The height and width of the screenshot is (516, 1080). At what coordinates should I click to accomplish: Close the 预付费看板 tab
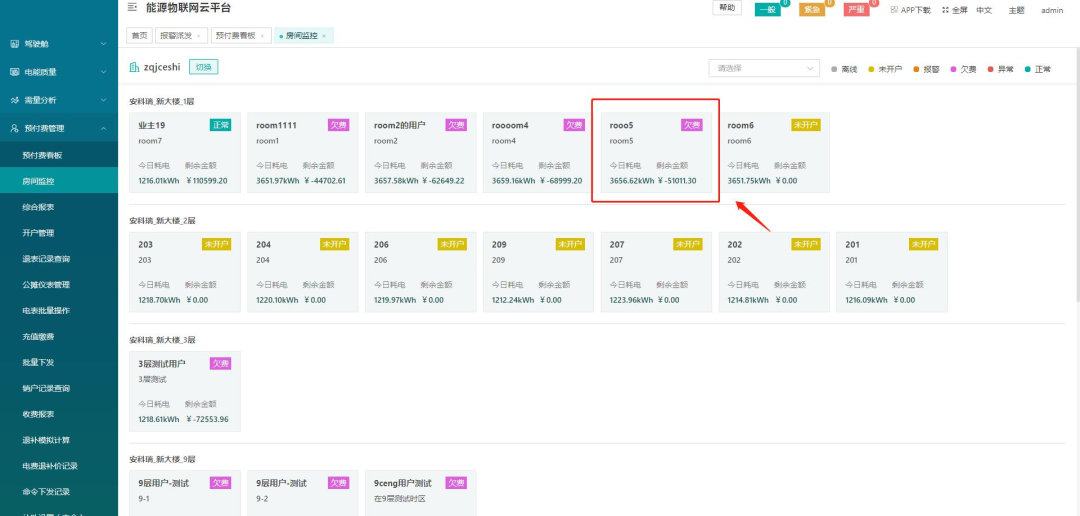click(262, 35)
